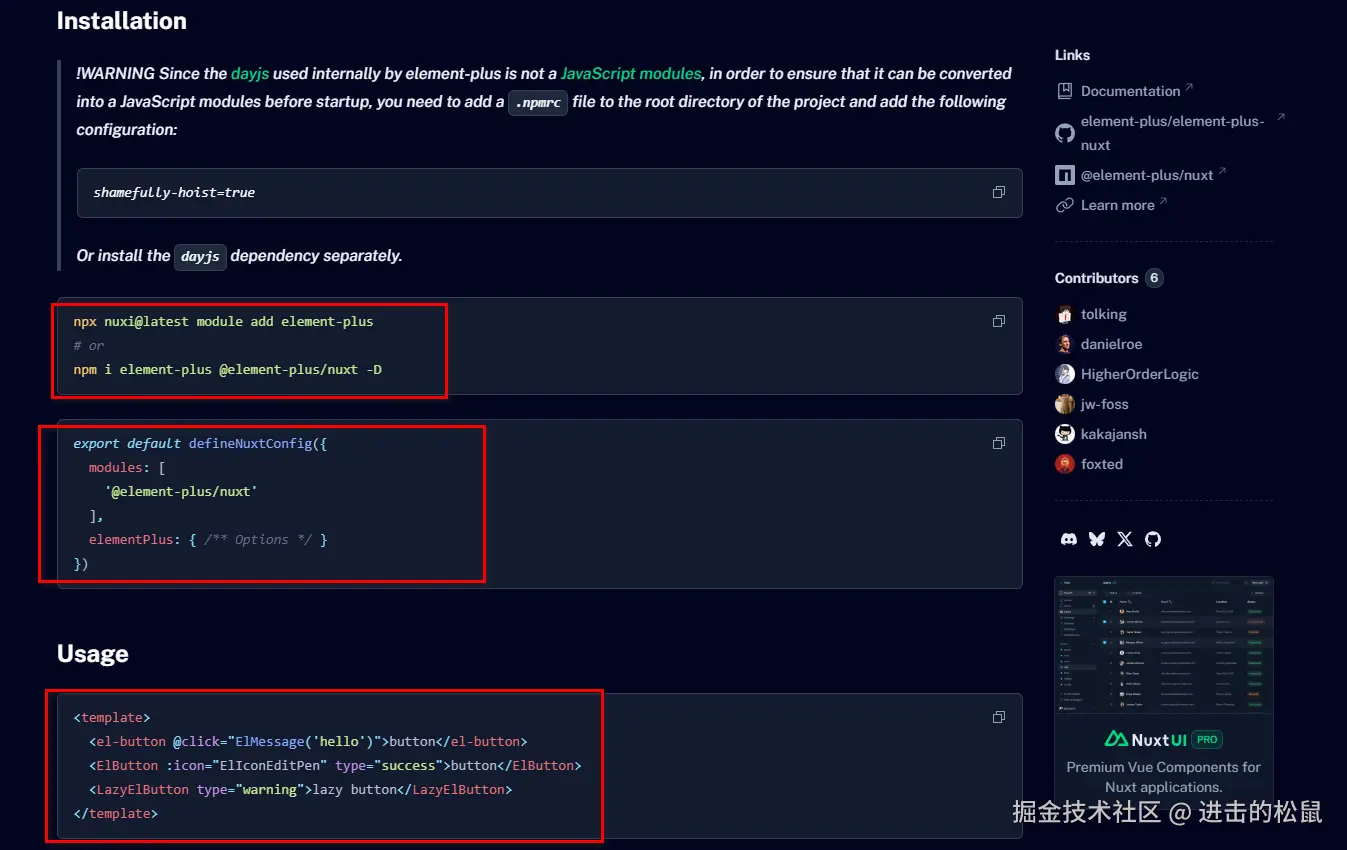Click the Contributors count badge 6
This screenshot has width=1347, height=850.
[1154, 278]
